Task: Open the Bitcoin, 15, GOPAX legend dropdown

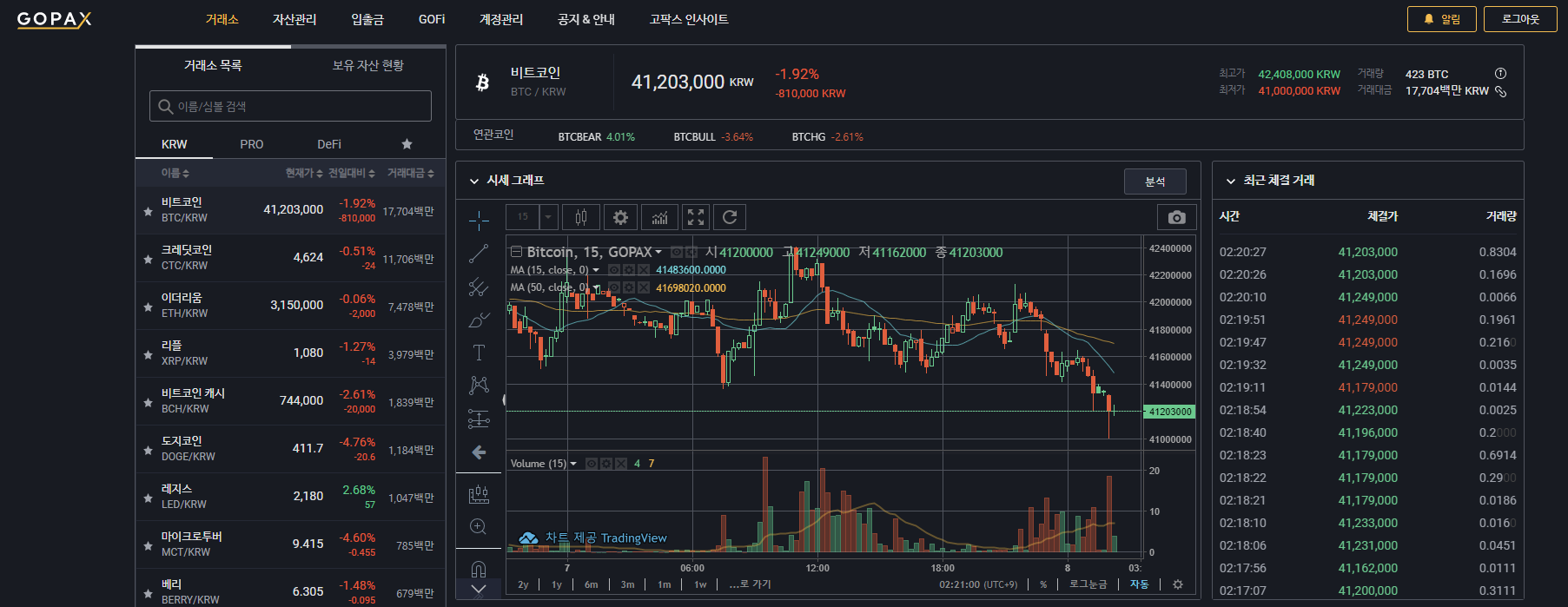Action: [x=658, y=253]
